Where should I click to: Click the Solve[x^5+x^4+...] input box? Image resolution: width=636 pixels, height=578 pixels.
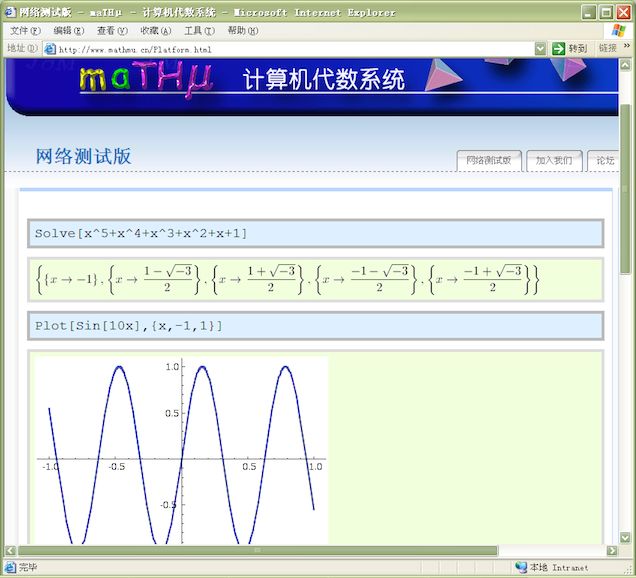[316, 233]
